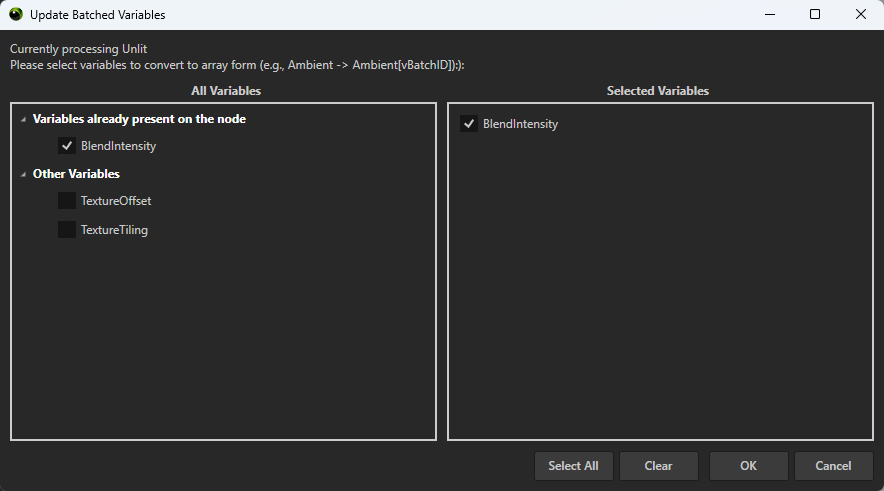Close the dialog with the X button
The width and height of the screenshot is (884, 491).
pos(860,15)
